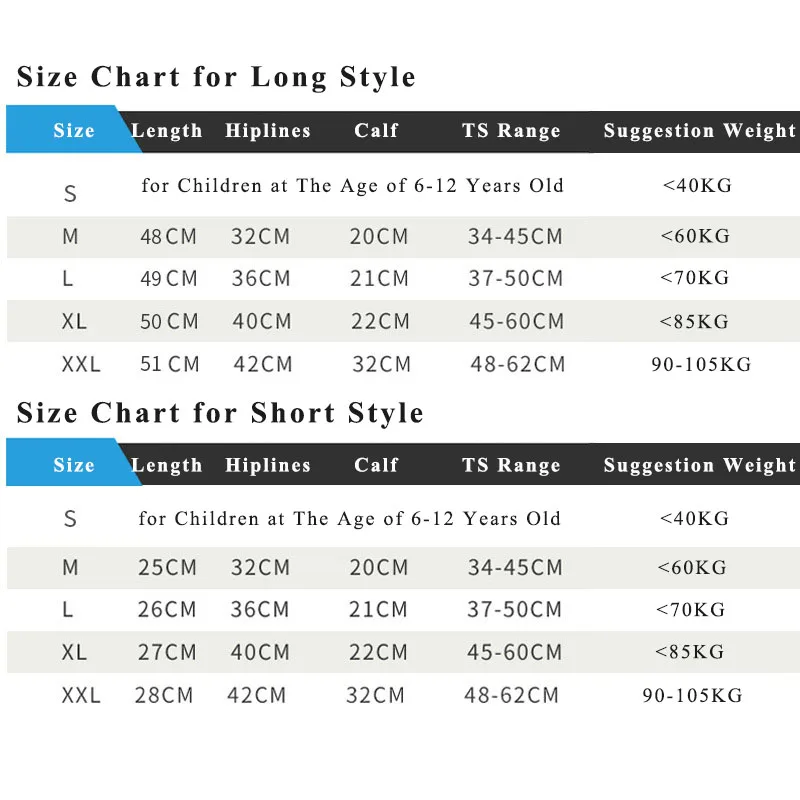Select the 49CM length cell for size L
Viewport: 800px width, 800px height.
[x=169, y=279]
